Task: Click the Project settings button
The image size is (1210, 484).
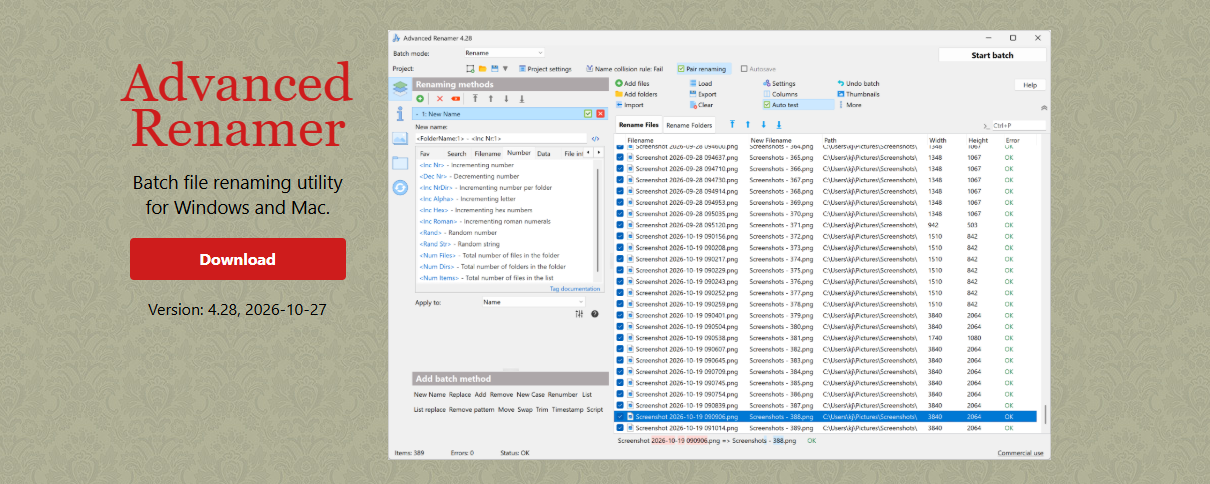Action: point(545,69)
